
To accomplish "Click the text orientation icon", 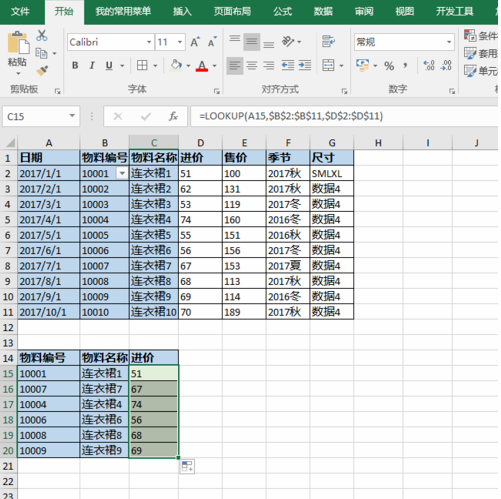I will [288, 41].
